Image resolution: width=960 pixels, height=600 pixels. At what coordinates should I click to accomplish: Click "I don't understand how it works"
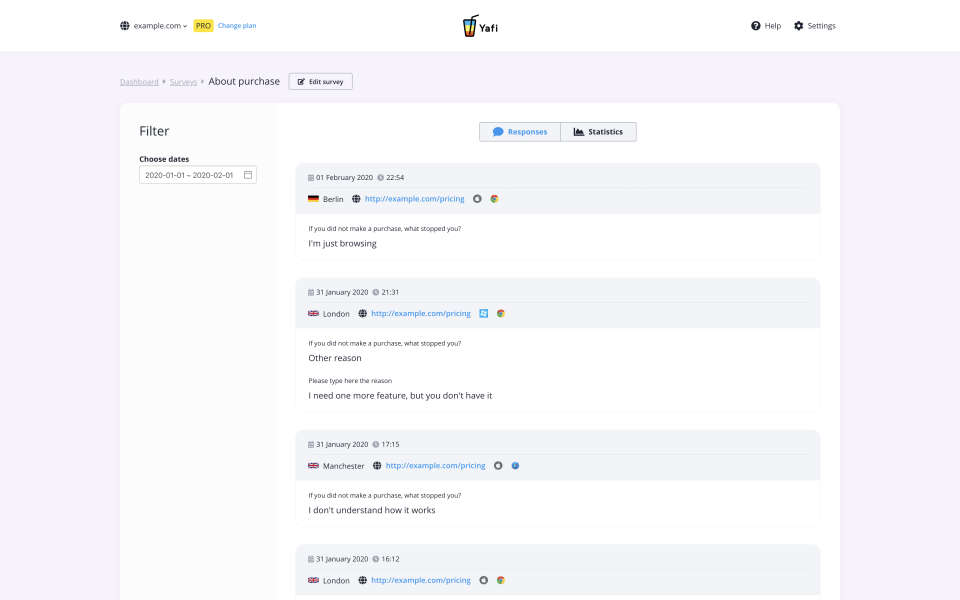372,511
